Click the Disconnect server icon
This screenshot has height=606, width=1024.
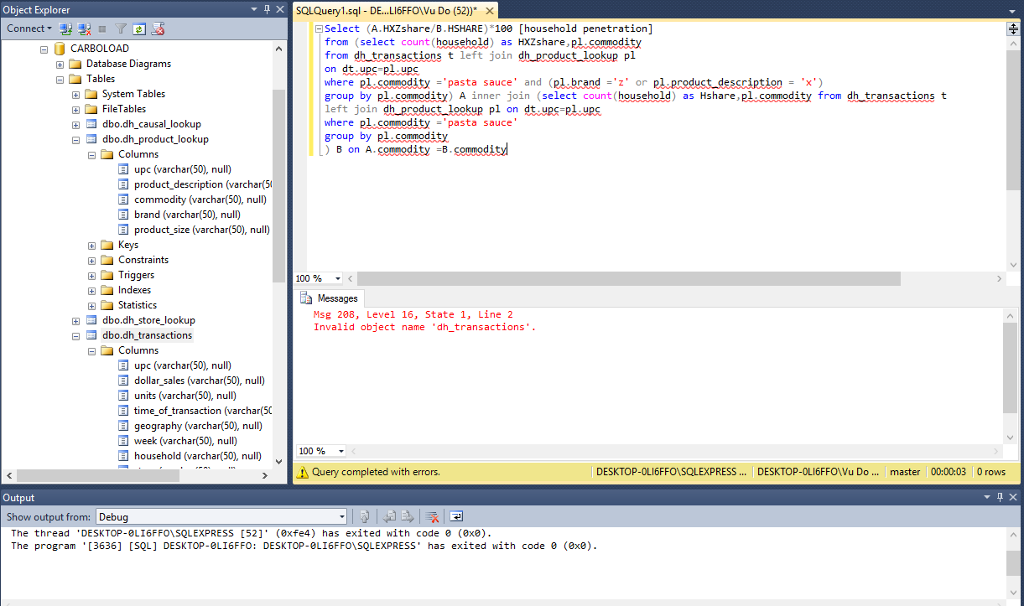(x=84, y=28)
